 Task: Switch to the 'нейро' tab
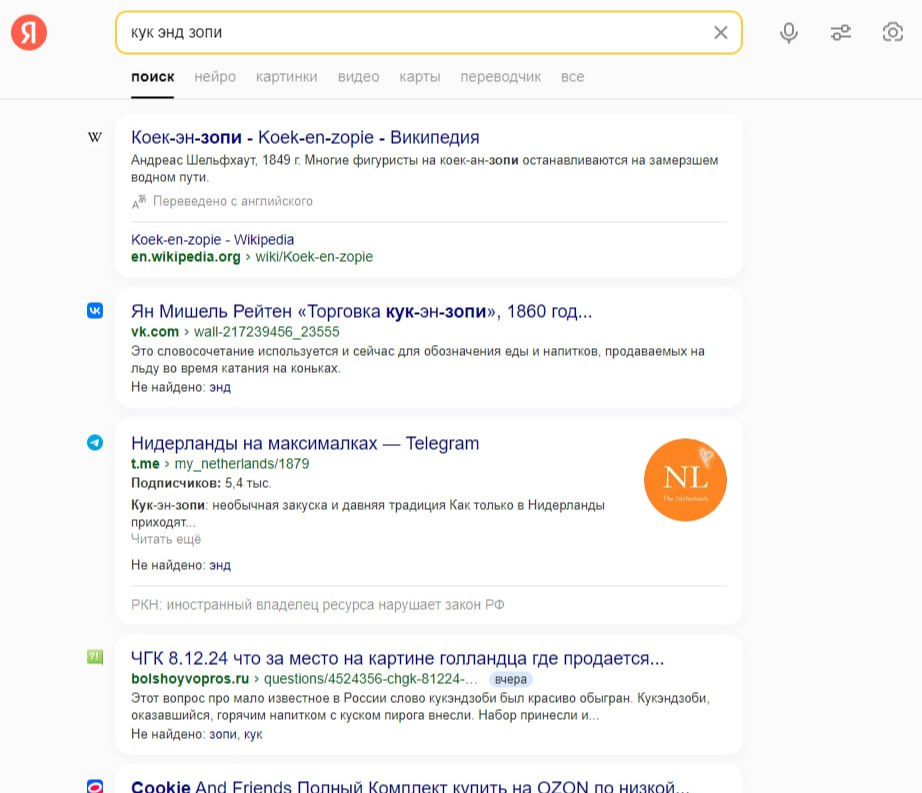215,77
